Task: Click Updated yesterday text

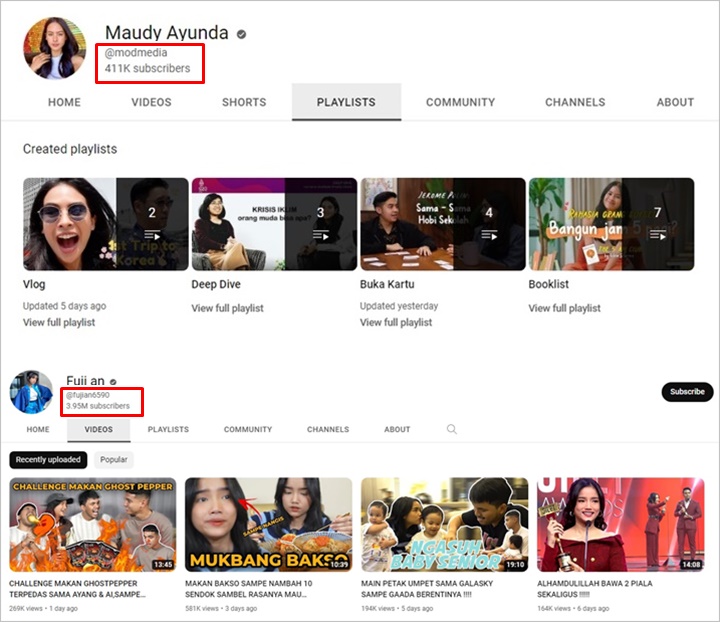Action: (399, 306)
